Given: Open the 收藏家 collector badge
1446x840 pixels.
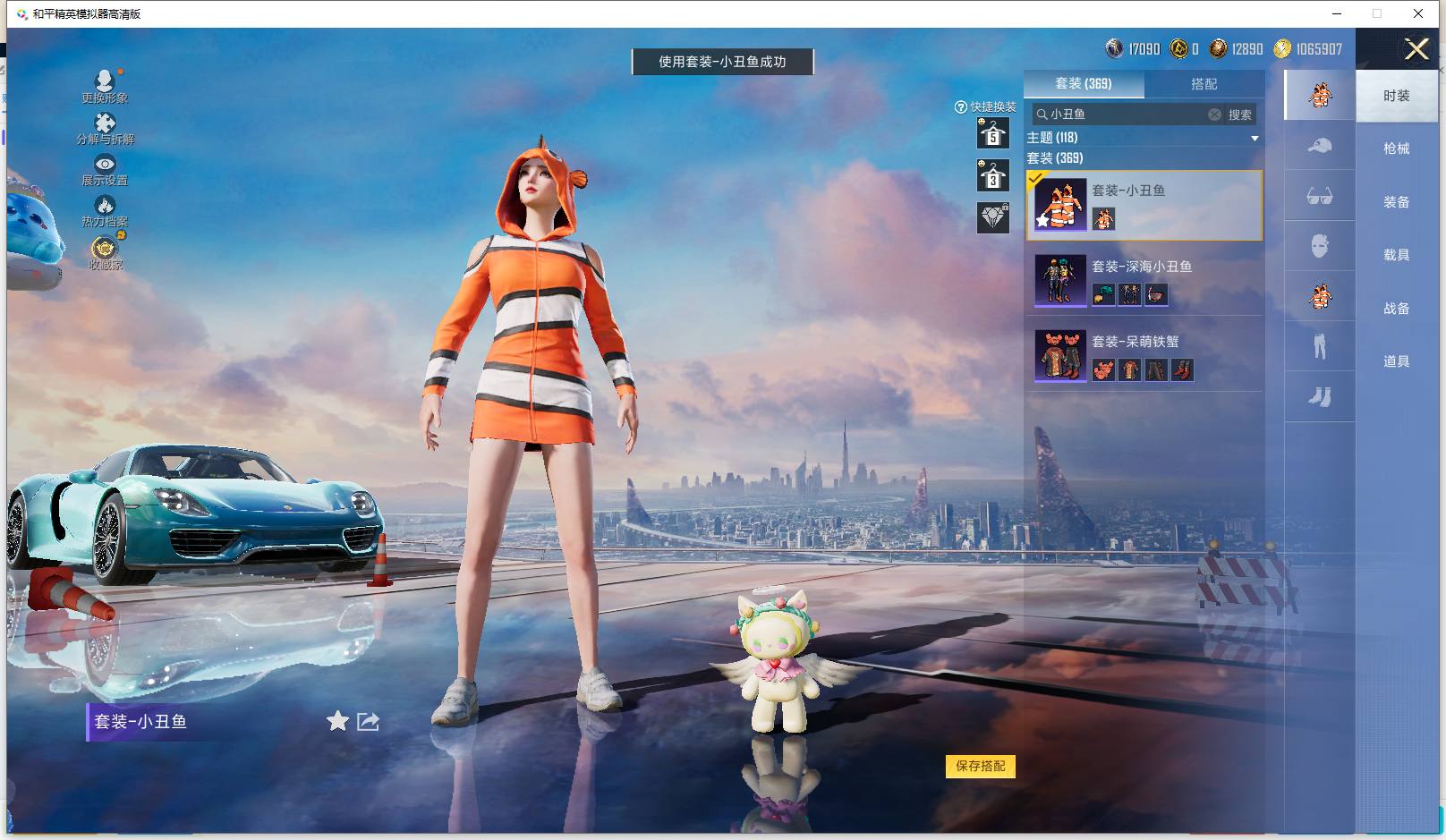Looking at the screenshot, I should [105, 248].
